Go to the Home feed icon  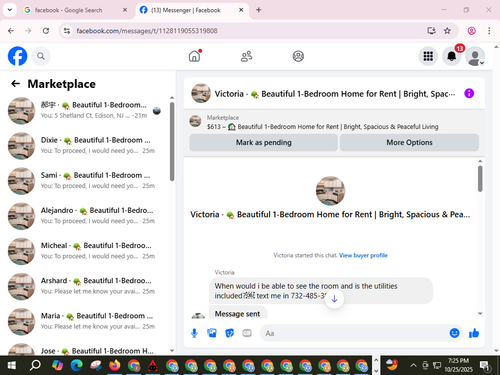point(195,56)
